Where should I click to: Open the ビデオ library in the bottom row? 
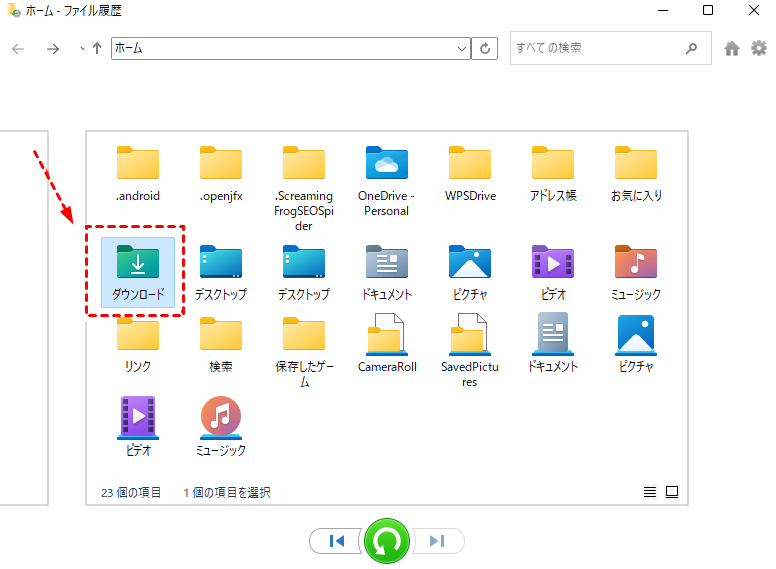click(x=138, y=427)
